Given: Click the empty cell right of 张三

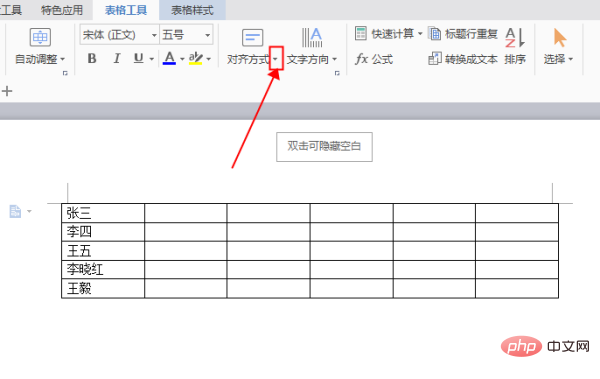Looking at the screenshot, I should pyautogui.click(x=186, y=213).
